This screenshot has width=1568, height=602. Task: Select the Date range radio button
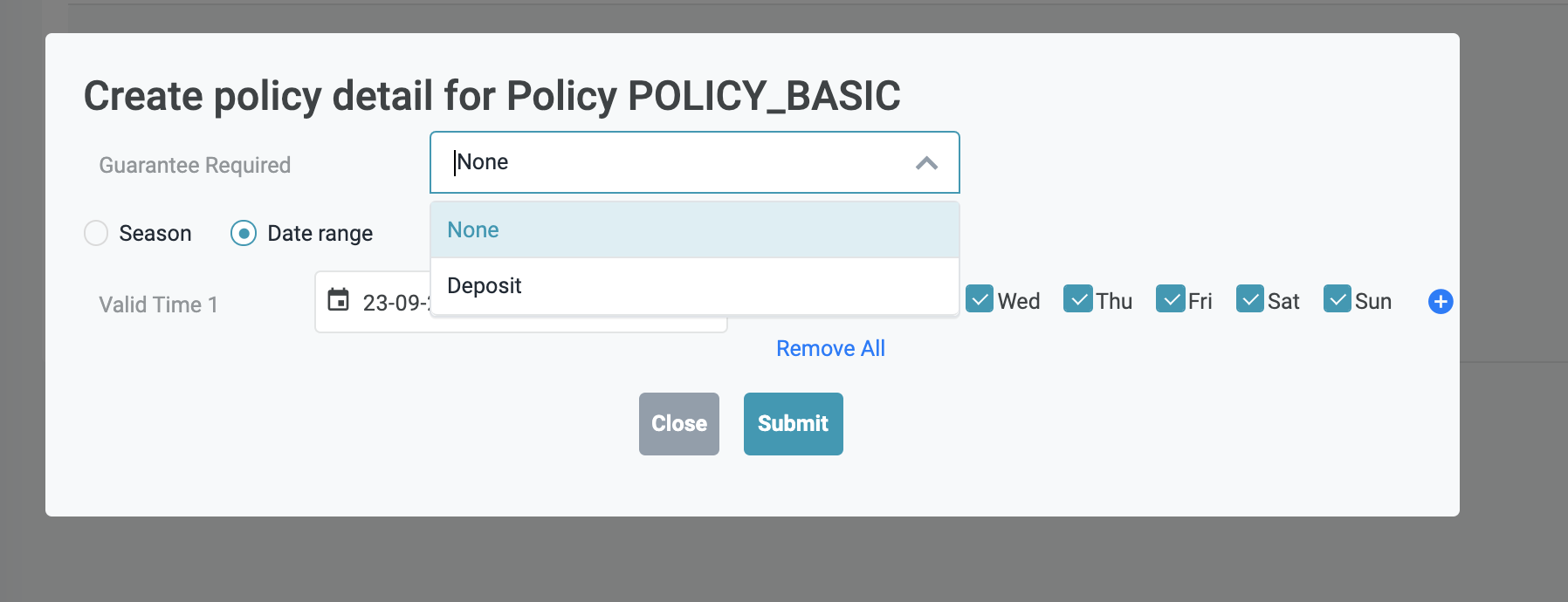(x=244, y=234)
